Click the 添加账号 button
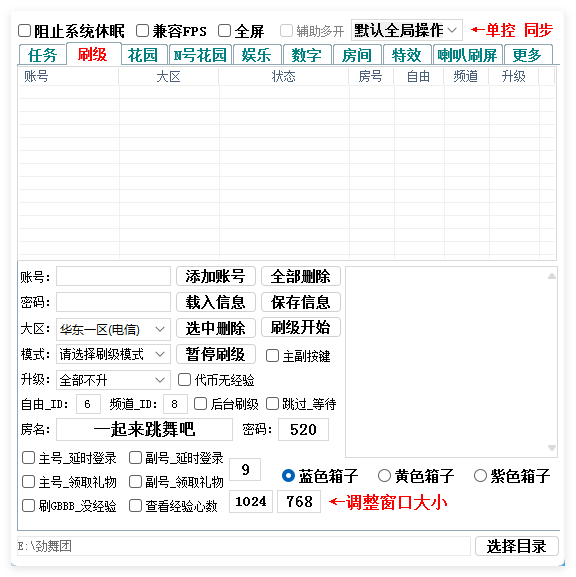This screenshot has width=576, height=577. 216,276
